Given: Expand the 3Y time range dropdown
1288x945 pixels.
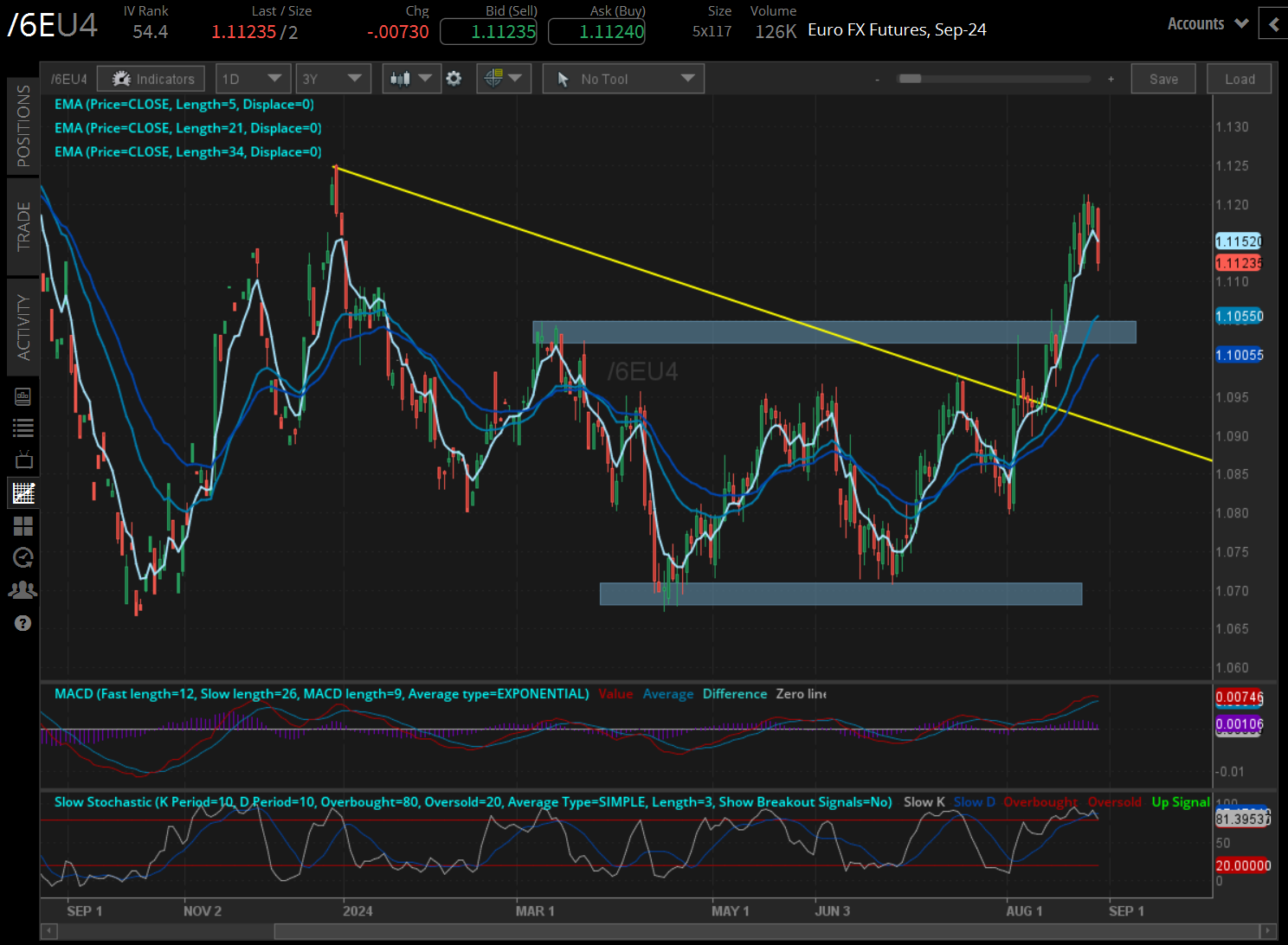Looking at the screenshot, I should coord(332,79).
